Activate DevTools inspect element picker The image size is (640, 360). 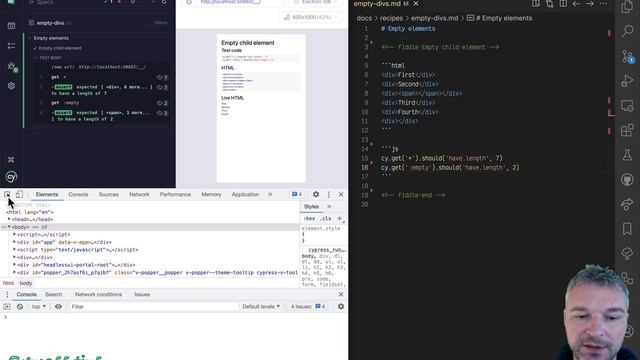(7, 195)
